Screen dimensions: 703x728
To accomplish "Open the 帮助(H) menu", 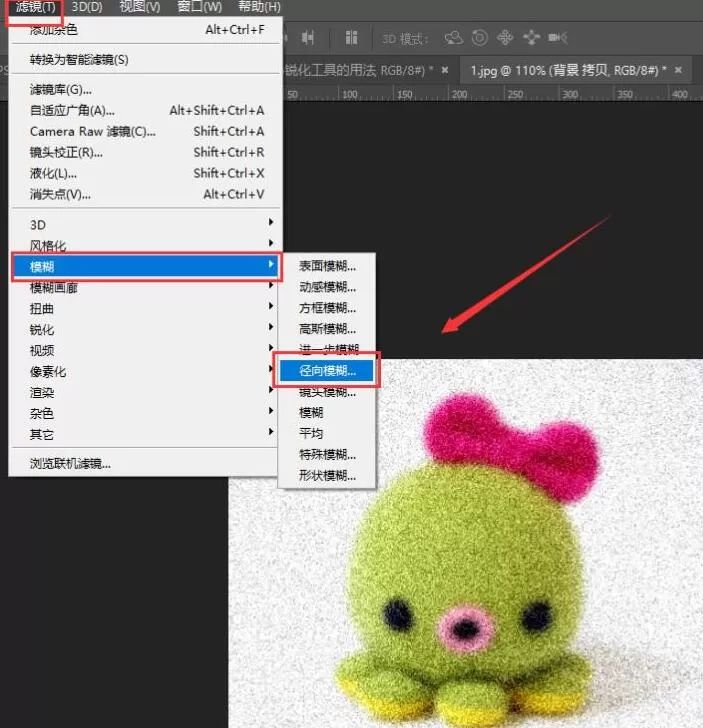I will (259, 7).
